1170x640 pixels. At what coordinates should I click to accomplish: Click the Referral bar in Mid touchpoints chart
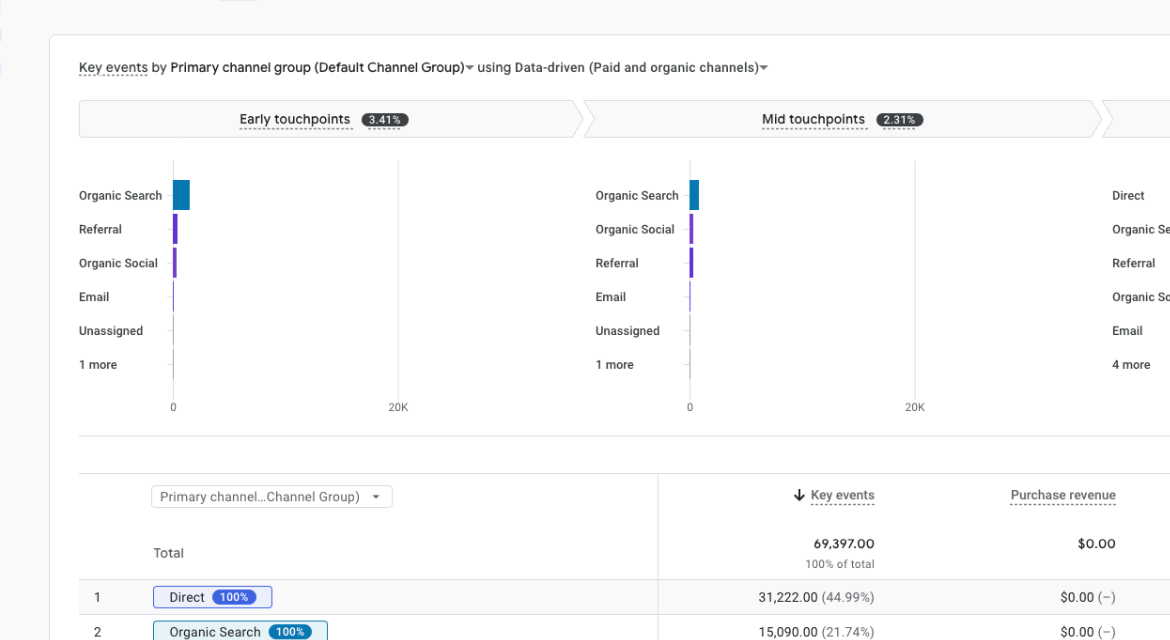click(690, 263)
